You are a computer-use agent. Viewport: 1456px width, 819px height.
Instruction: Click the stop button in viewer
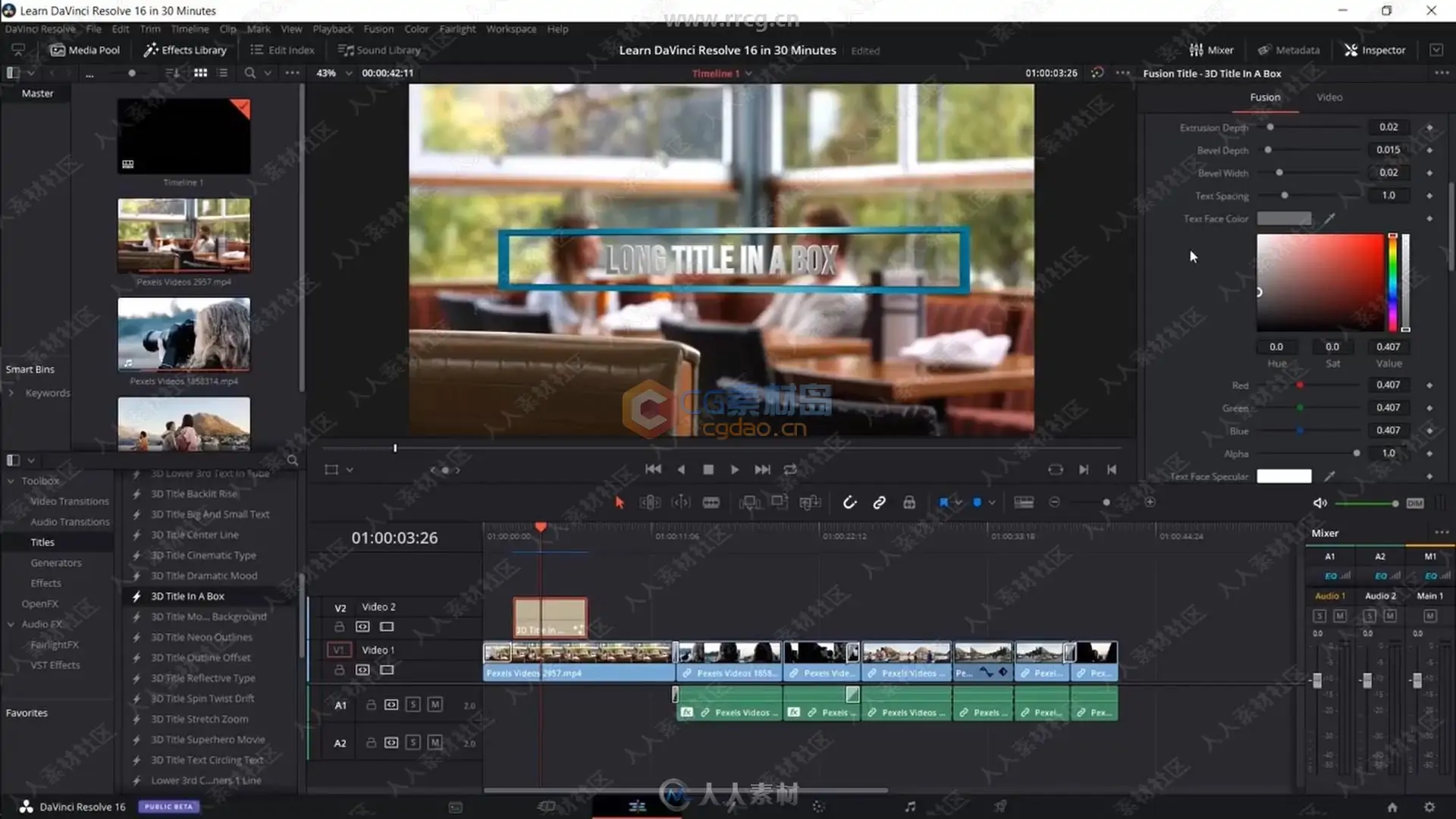click(708, 469)
